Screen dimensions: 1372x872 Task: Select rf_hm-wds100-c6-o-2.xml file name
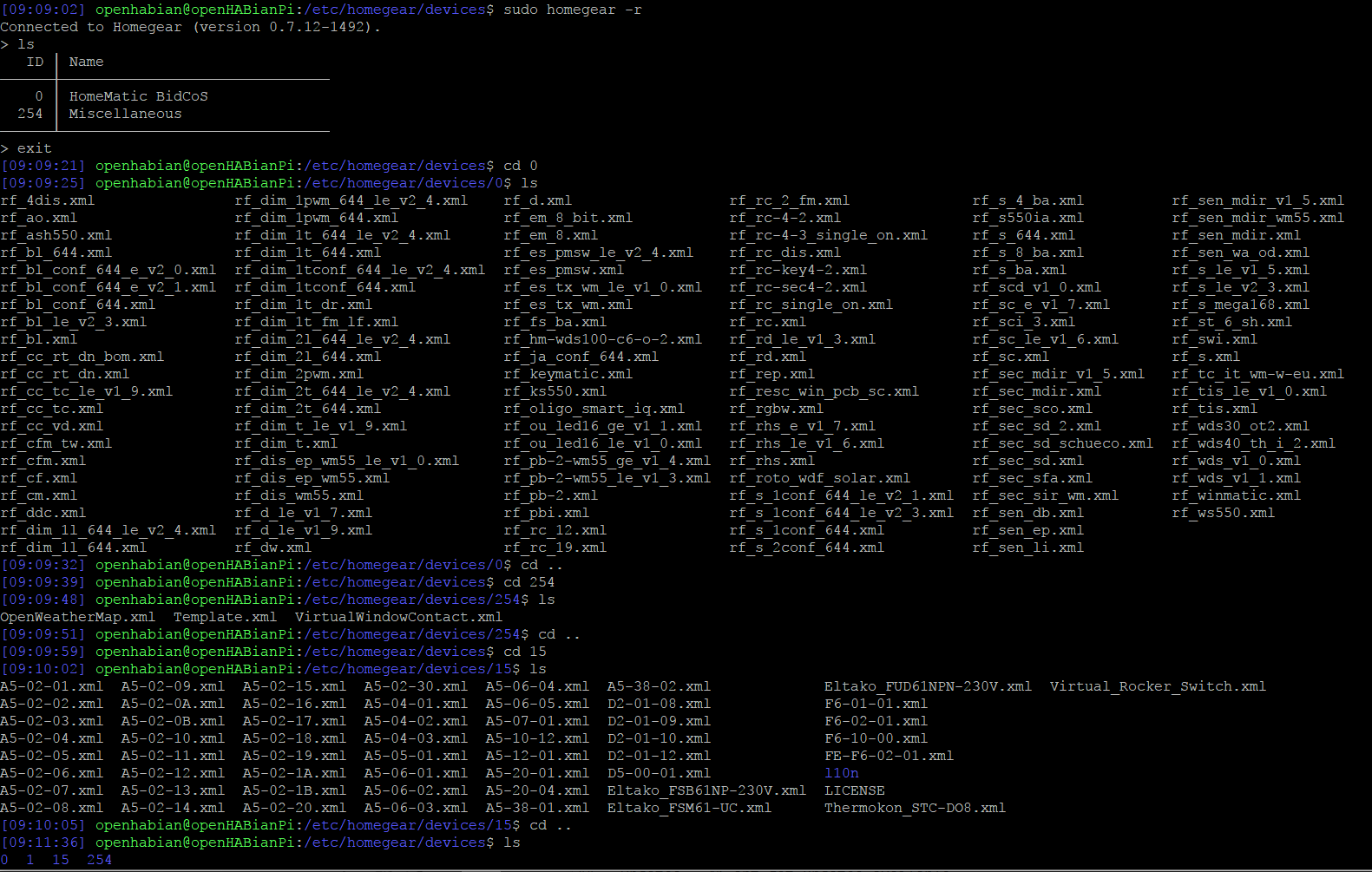603,339
